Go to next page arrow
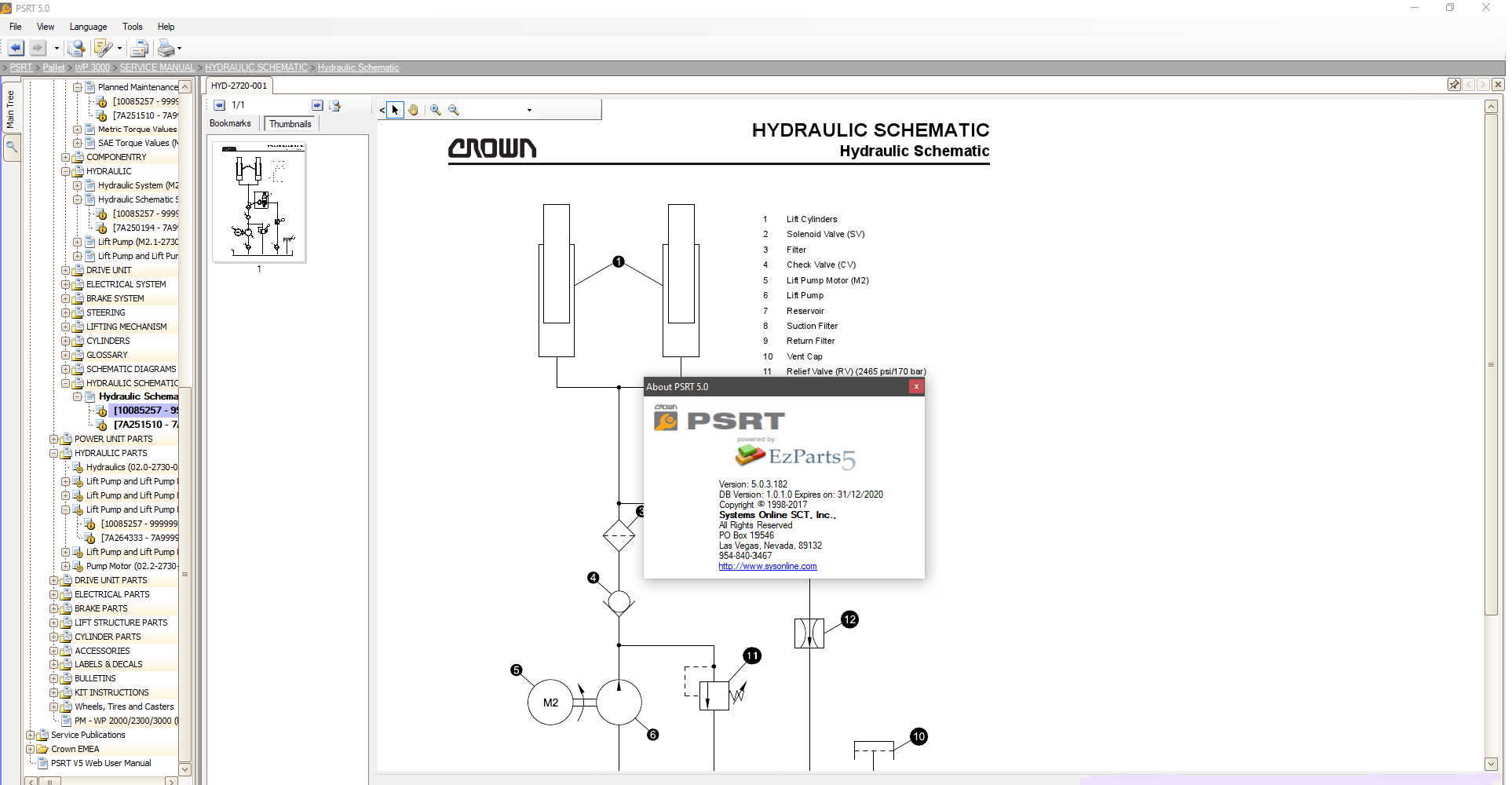1512x785 pixels. pos(317,105)
